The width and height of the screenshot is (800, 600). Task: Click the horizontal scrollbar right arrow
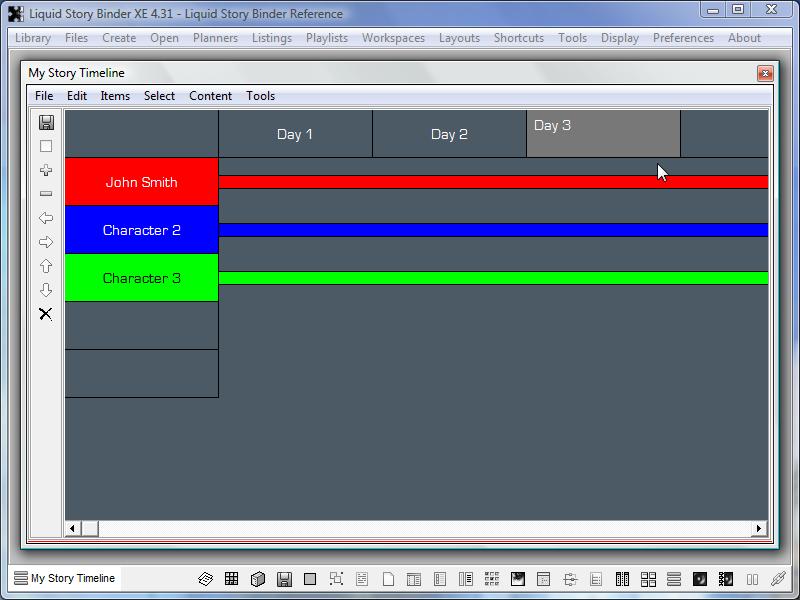(x=759, y=529)
